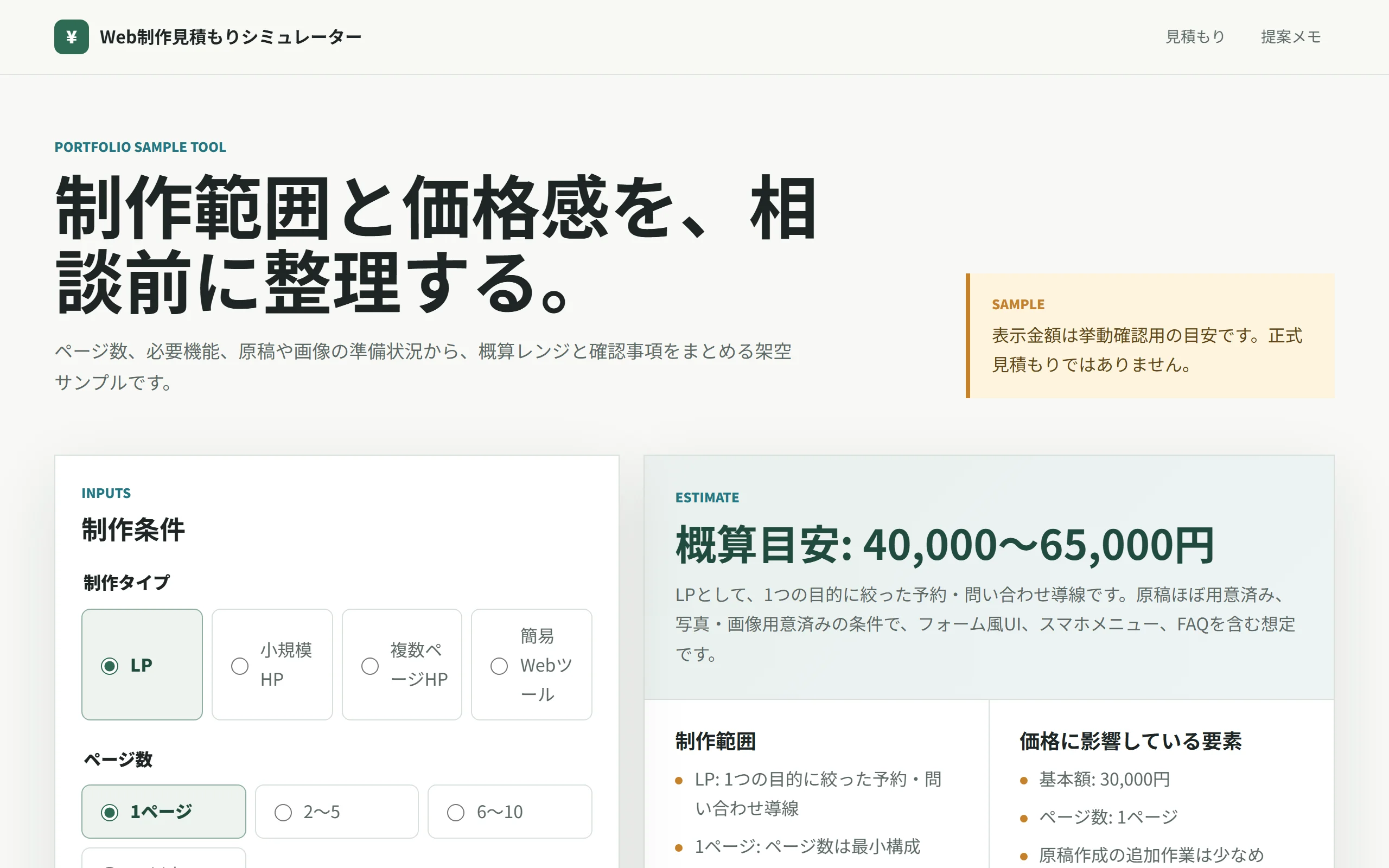Screen dimensions: 1389x868
Task: Click the PORTFOLIO SAMPLE TOOL label
Action: click(140, 147)
